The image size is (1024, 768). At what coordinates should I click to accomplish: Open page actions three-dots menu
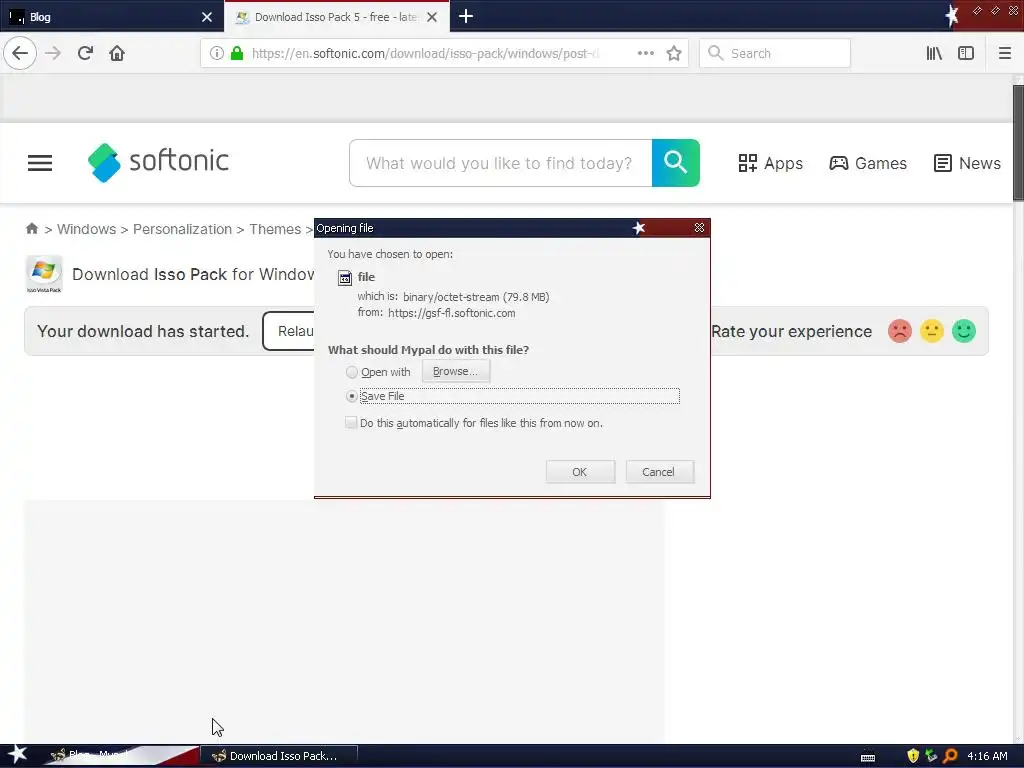645,53
